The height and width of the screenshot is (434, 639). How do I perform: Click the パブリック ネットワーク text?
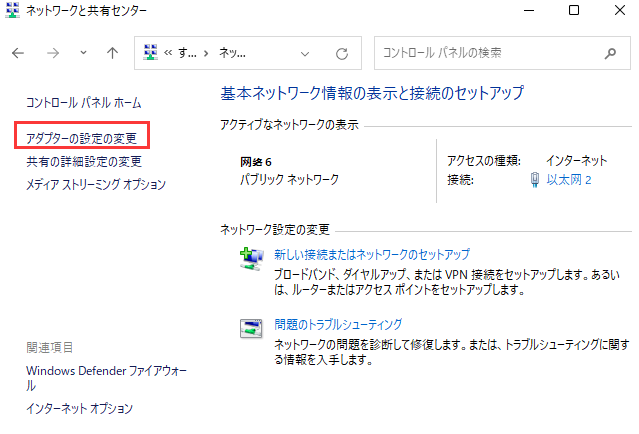pos(289,179)
